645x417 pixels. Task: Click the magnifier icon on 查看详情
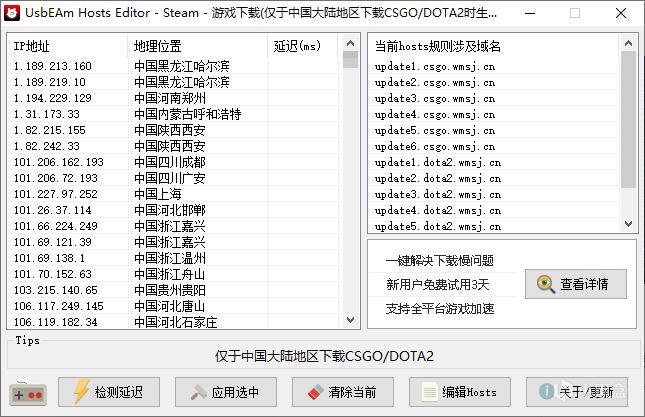pyautogui.click(x=546, y=284)
